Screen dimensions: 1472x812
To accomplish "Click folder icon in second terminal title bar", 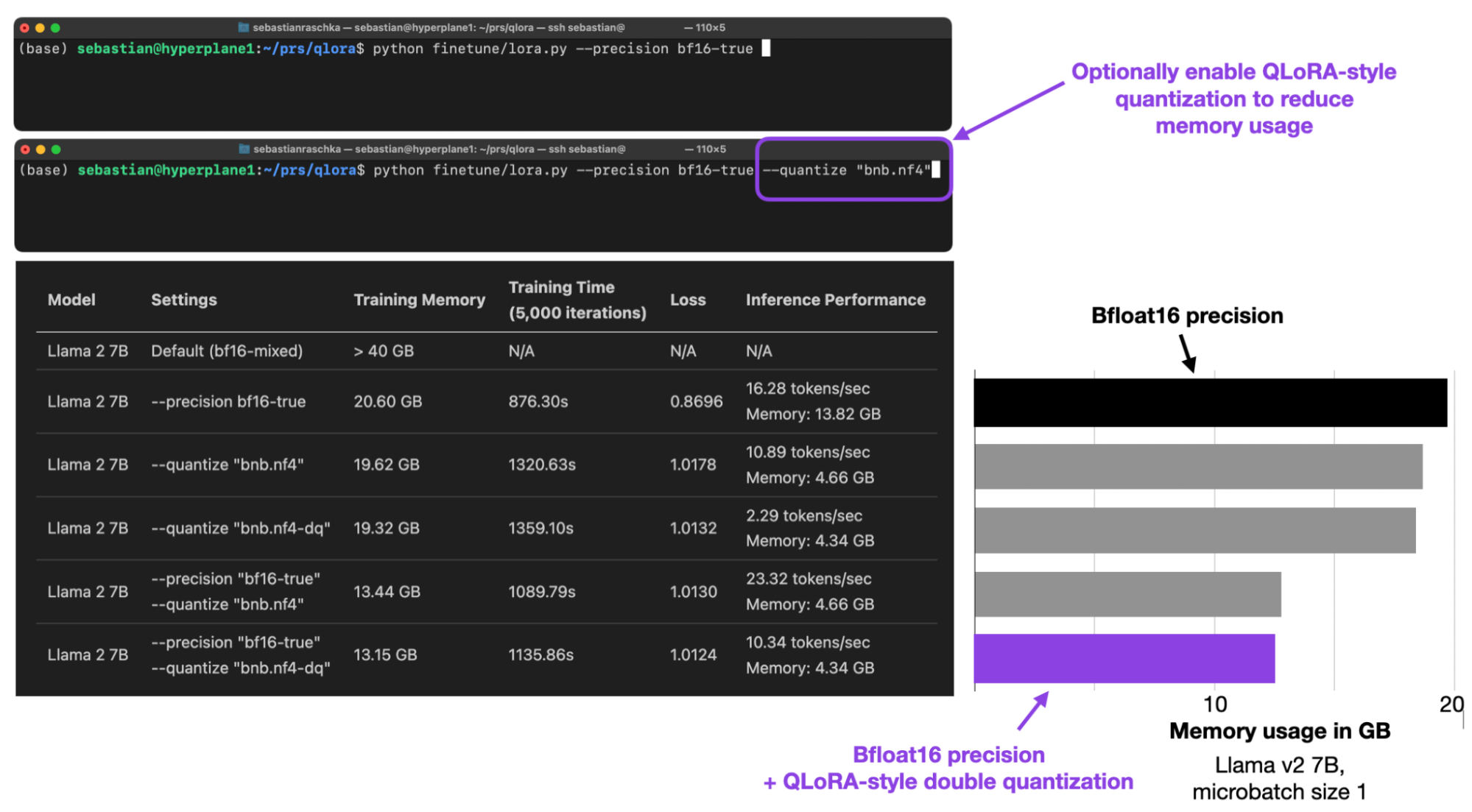I will (244, 149).
